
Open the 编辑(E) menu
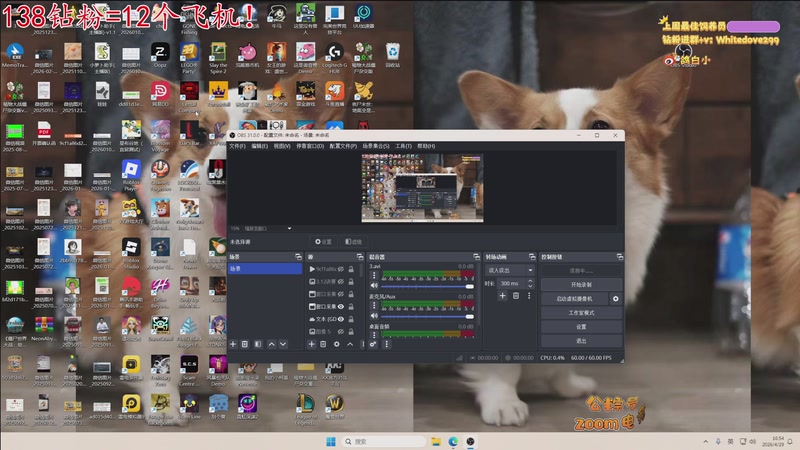[x=260, y=146]
